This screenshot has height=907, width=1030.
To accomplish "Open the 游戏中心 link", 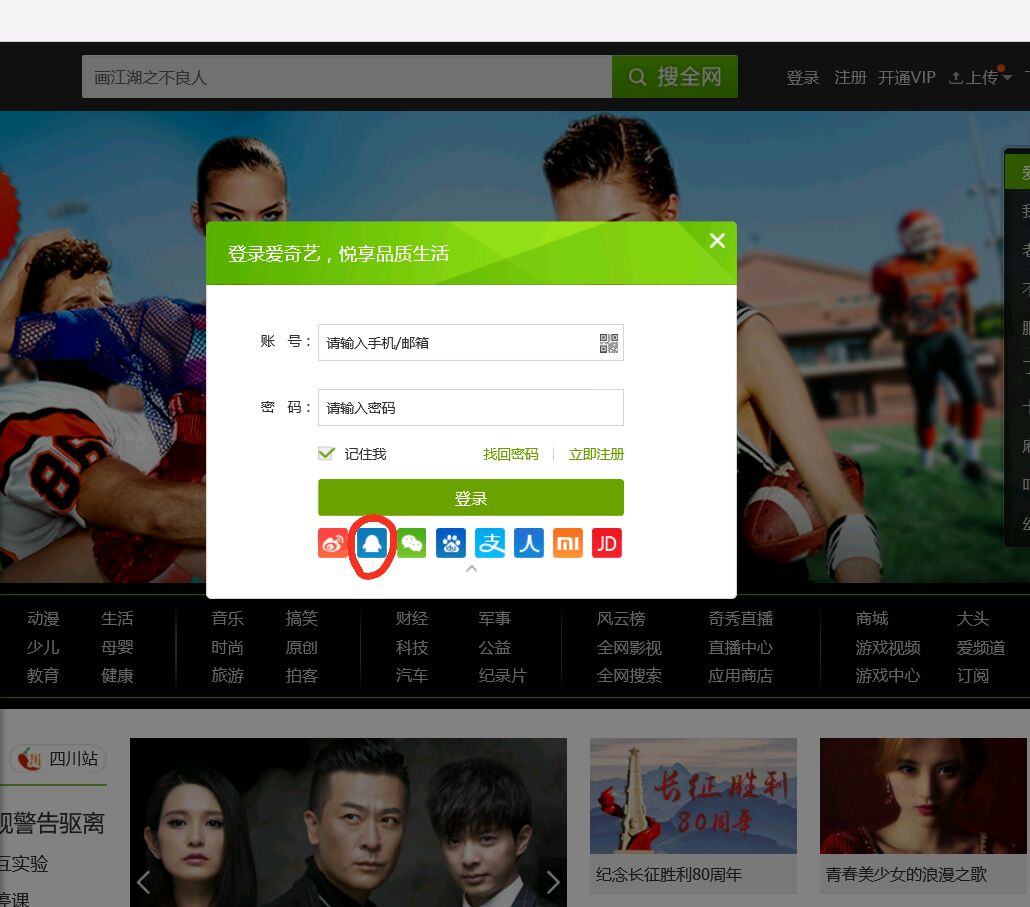I will click(x=887, y=676).
